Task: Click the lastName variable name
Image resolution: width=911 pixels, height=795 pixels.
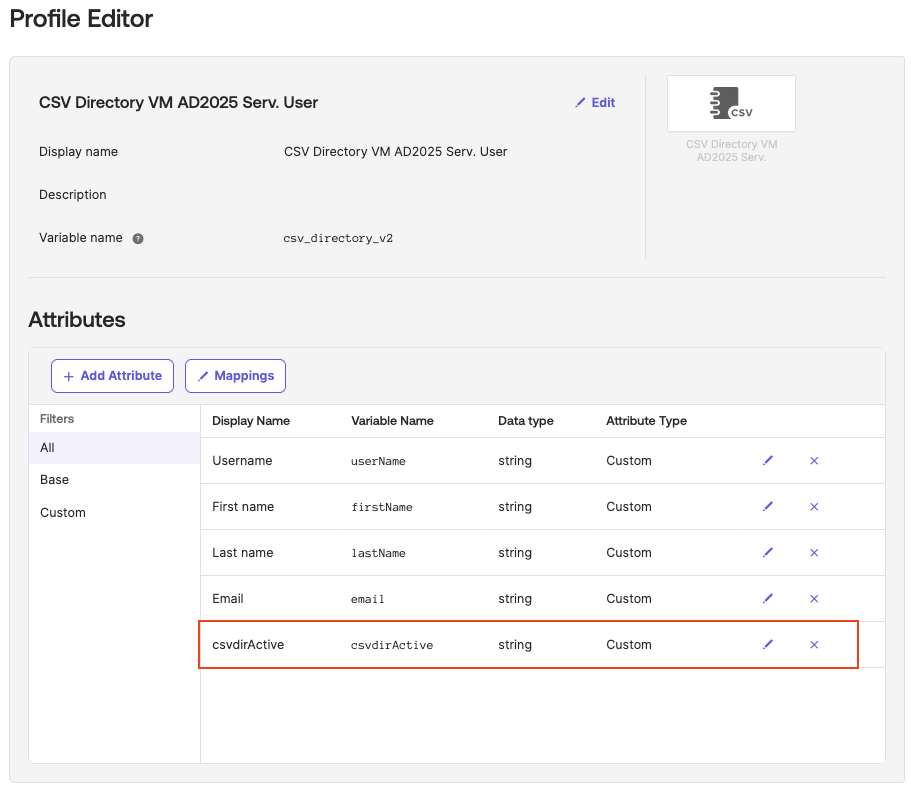Action: pos(378,553)
